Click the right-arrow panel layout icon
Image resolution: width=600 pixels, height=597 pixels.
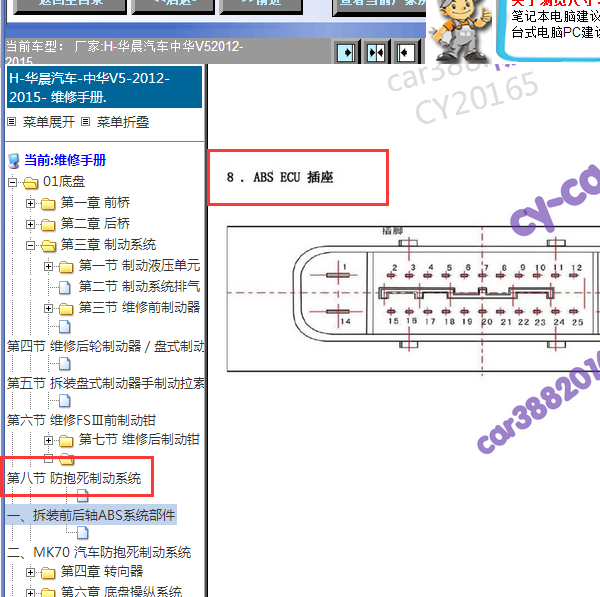pos(346,52)
